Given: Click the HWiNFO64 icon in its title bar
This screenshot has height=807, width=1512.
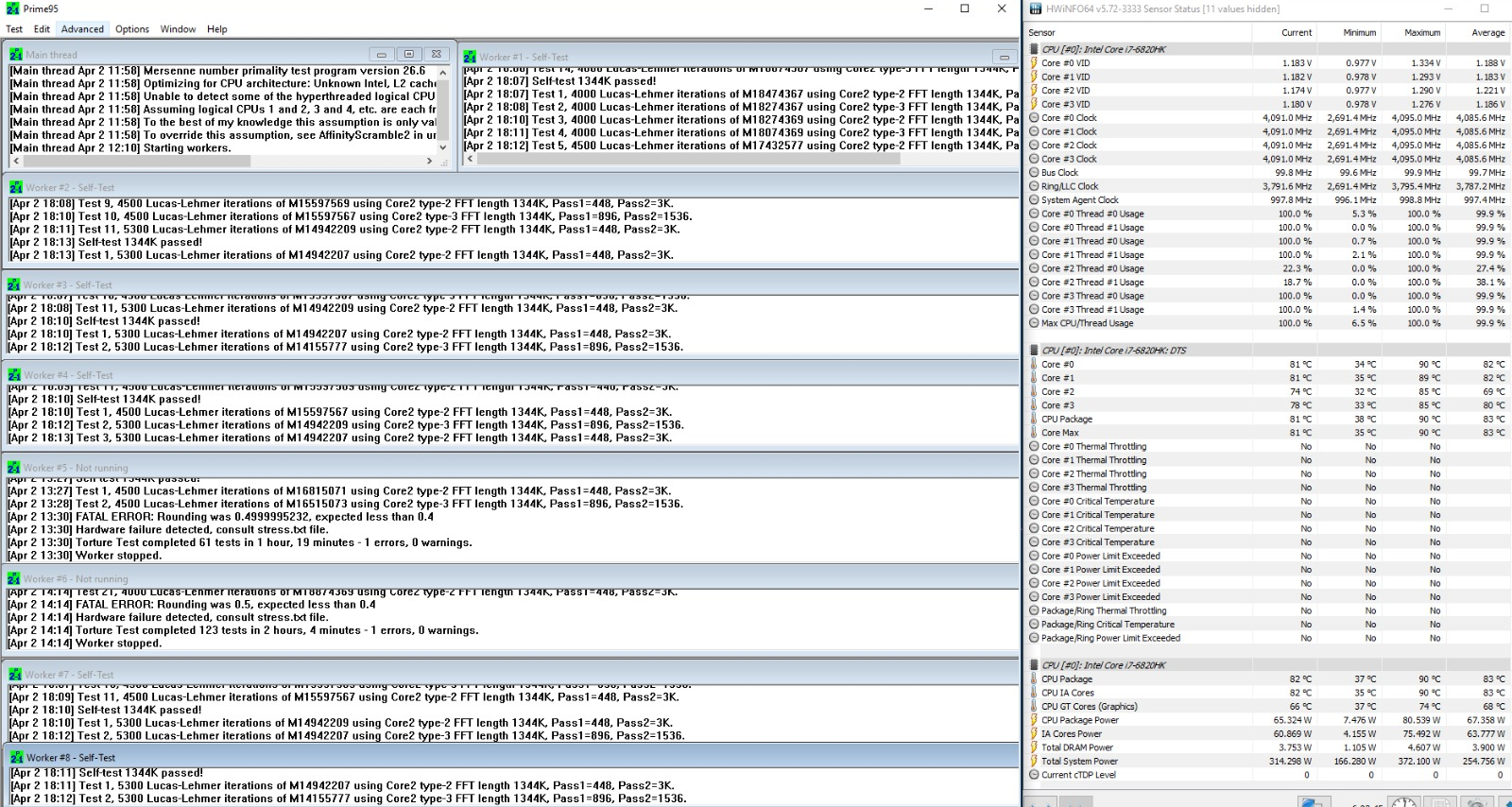Looking at the screenshot, I should coord(1036,9).
